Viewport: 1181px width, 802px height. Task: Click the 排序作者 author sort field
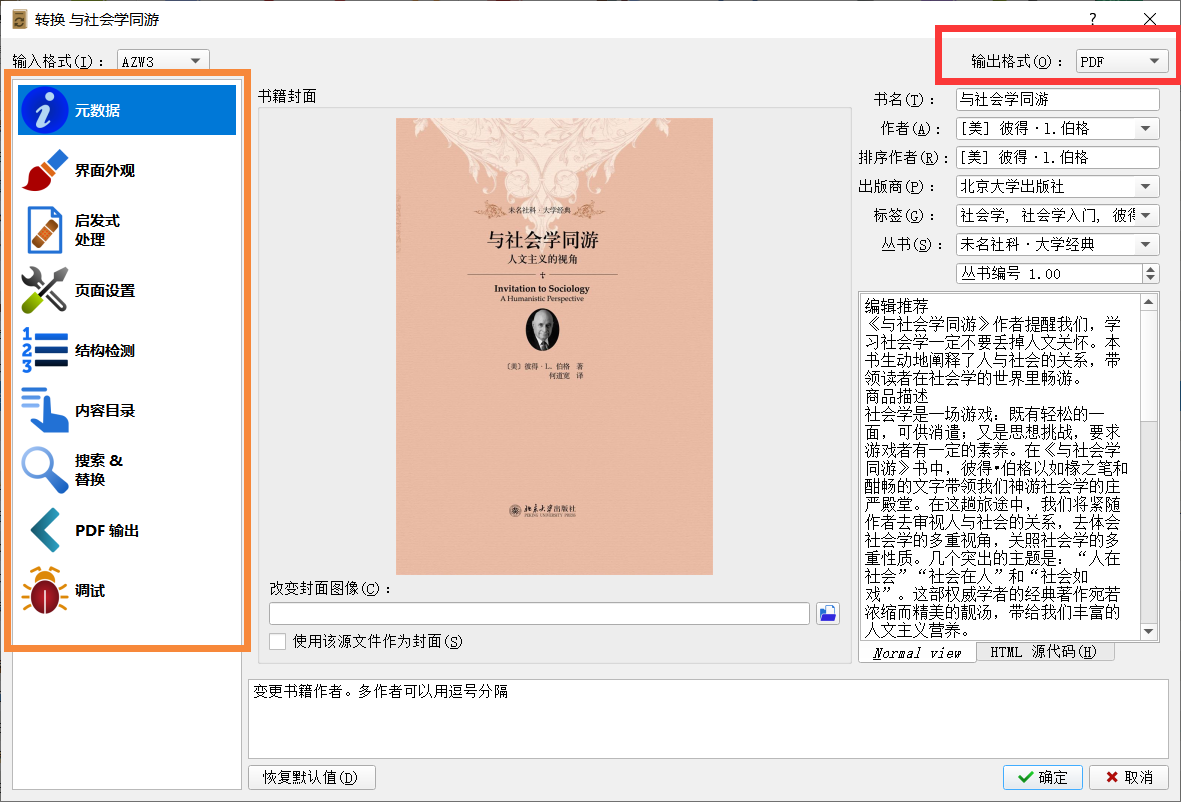coord(1057,157)
